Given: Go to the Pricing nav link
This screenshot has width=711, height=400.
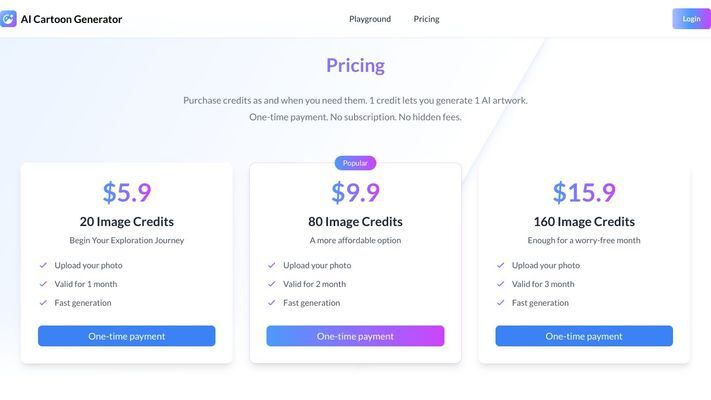Looking at the screenshot, I should (426, 19).
